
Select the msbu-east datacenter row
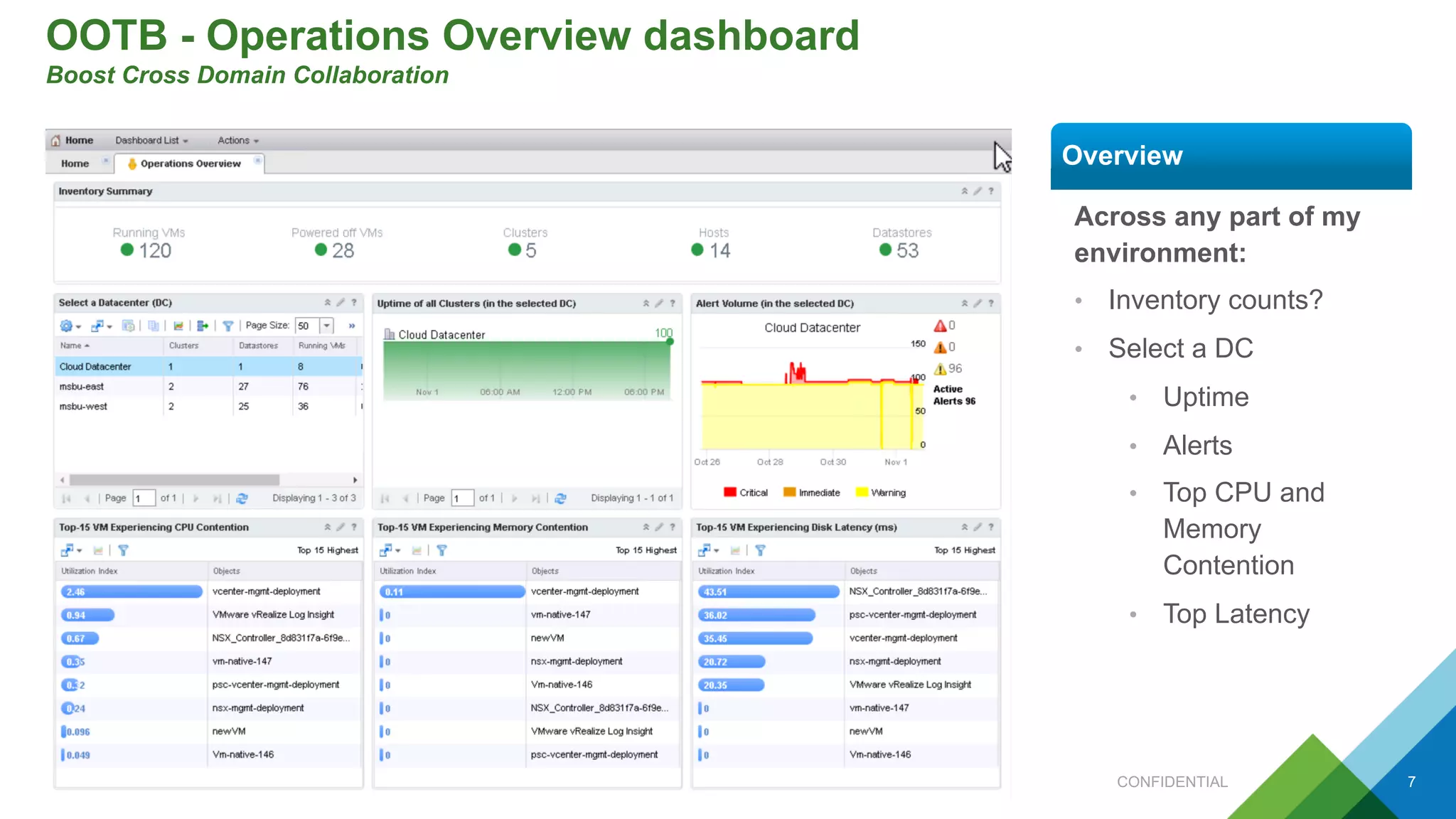click(208, 387)
